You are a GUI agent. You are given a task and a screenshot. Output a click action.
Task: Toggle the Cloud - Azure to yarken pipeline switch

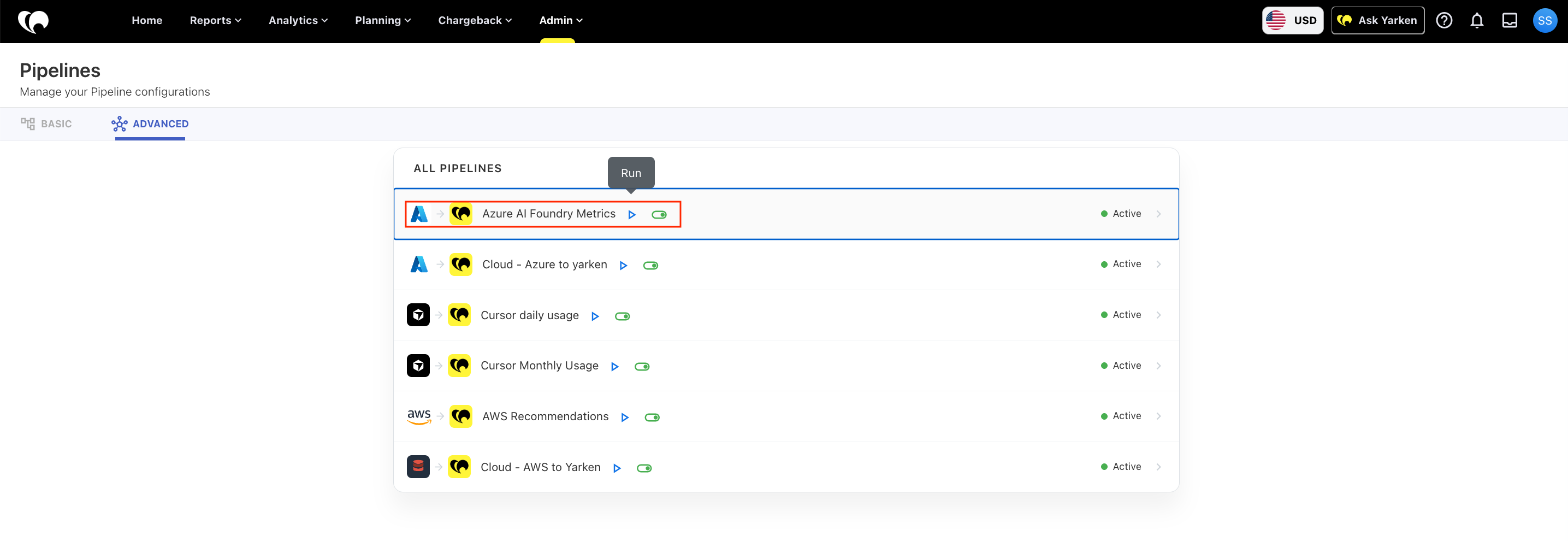pos(650,265)
